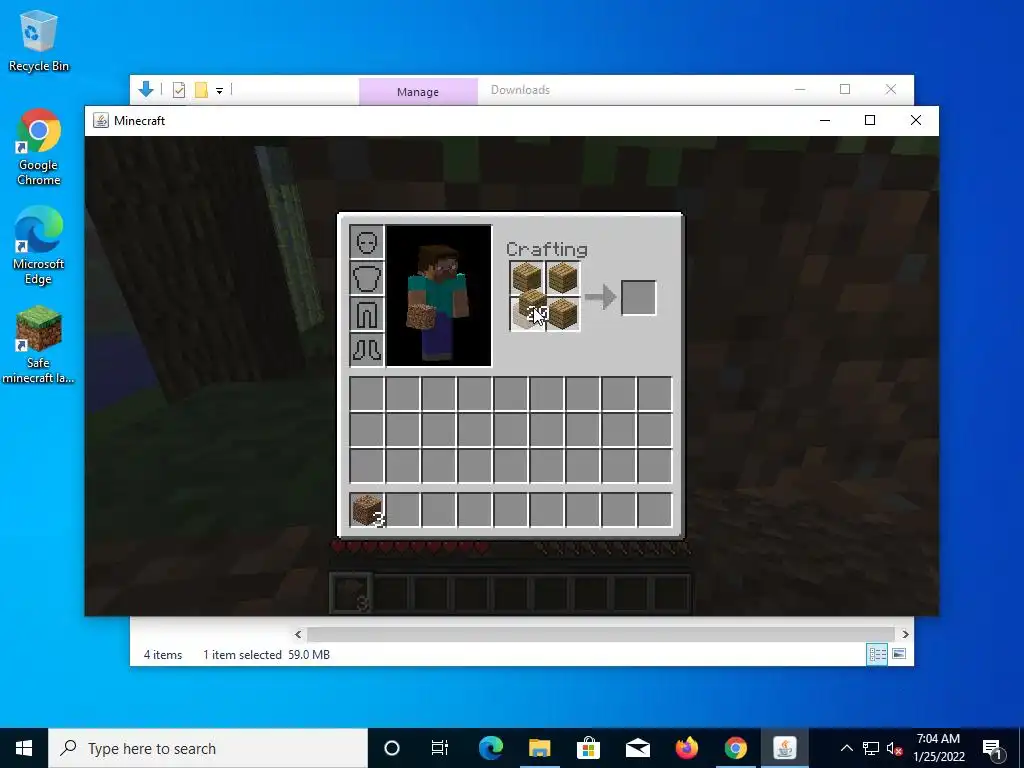Image resolution: width=1024 pixels, height=768 pixels.
Task: Show hidden system tray icons
Action: (x=846, y=748)
